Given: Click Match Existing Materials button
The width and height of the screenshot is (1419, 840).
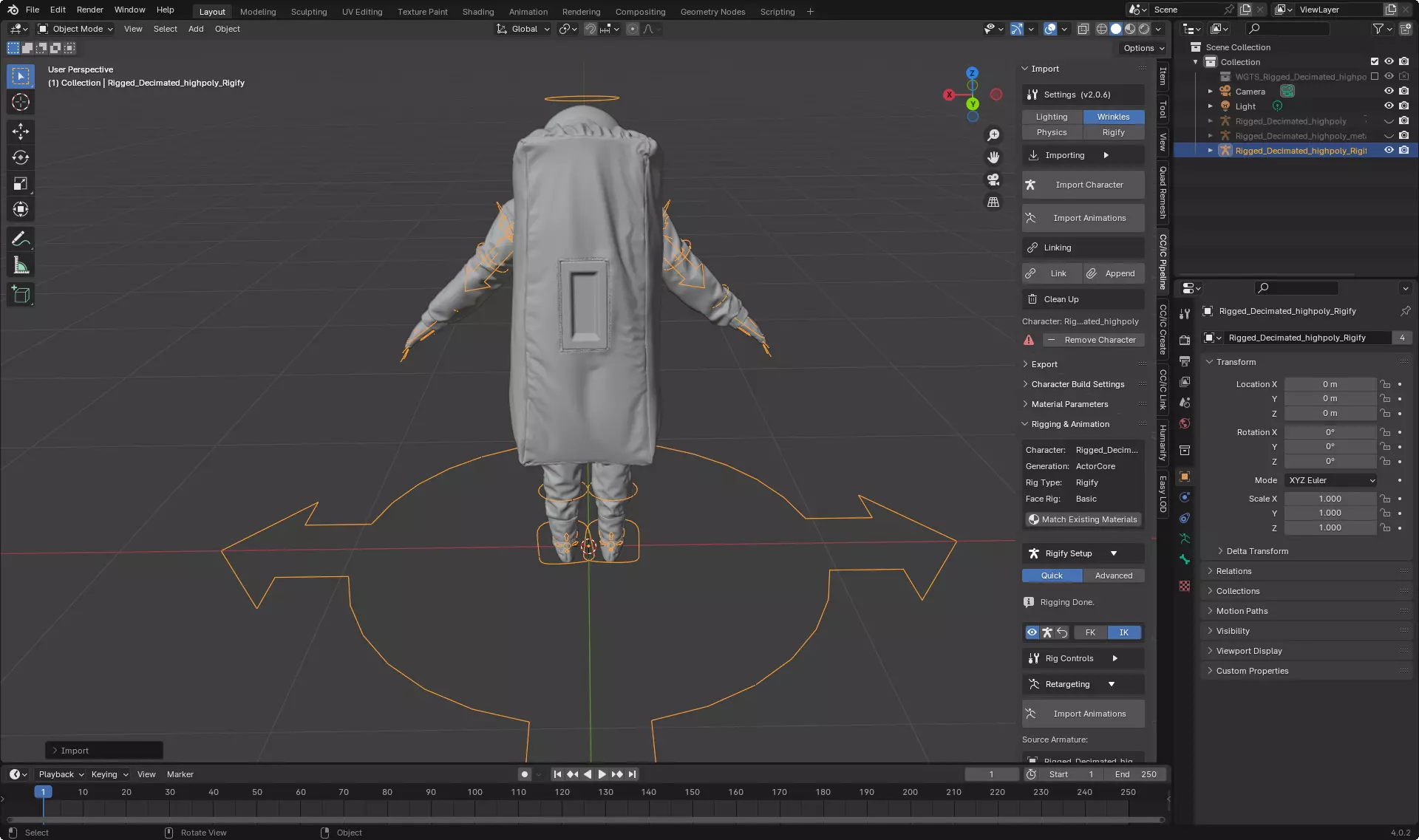Looking at the screenshot, I should click(1083, 519).
